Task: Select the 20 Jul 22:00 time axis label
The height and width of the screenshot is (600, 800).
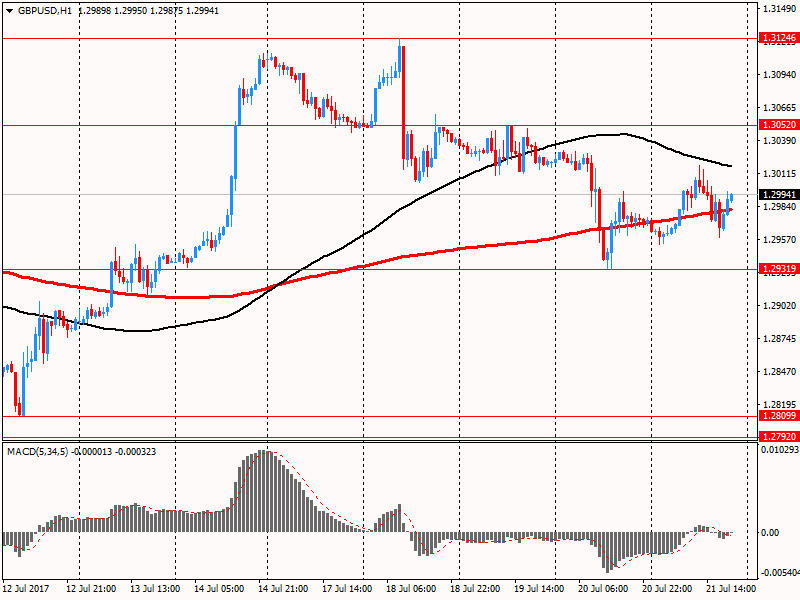Action: coord(667,588)
